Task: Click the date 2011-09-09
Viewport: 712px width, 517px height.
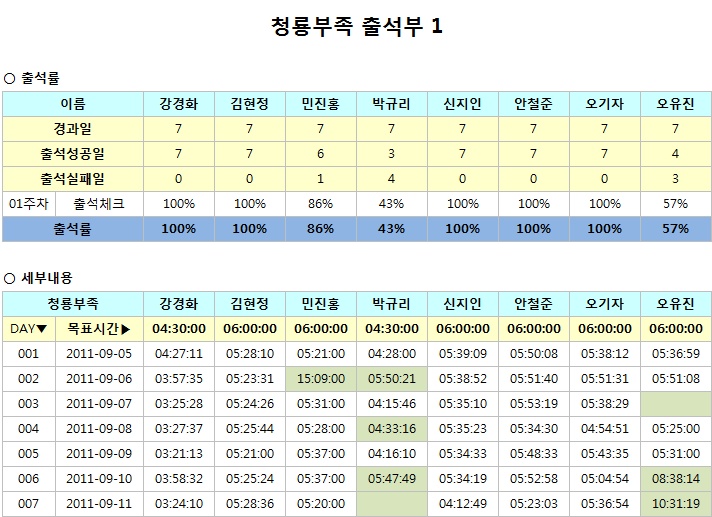Action: pos(99,453)
